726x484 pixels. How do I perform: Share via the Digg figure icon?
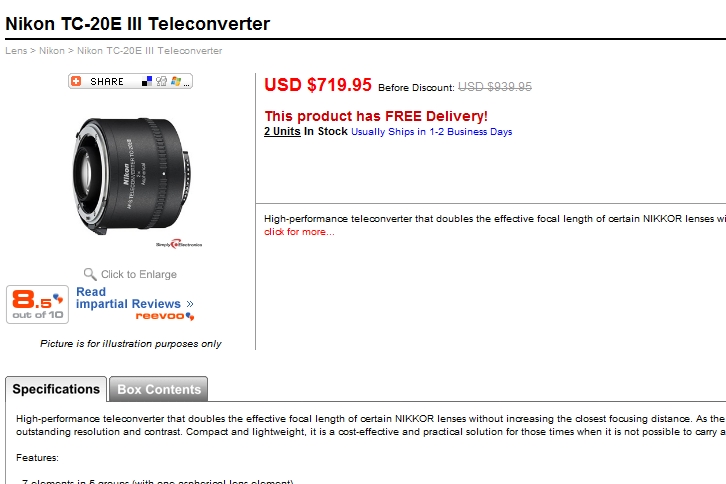(x=161, y=82)
